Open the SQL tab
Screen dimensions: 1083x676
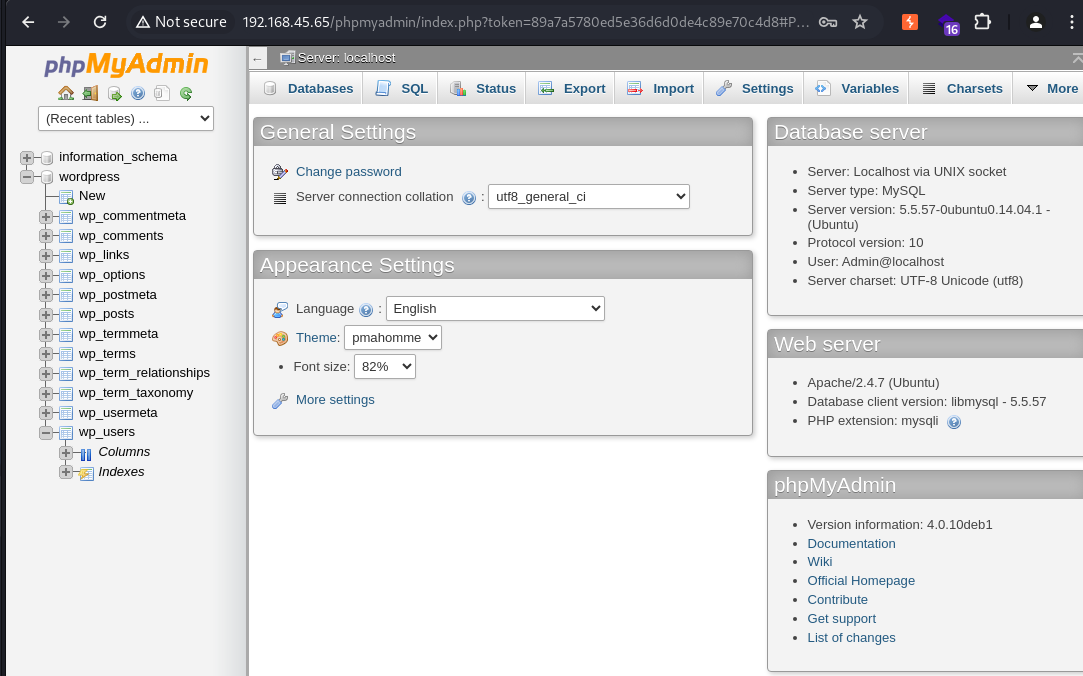click(x=401, y=88)
